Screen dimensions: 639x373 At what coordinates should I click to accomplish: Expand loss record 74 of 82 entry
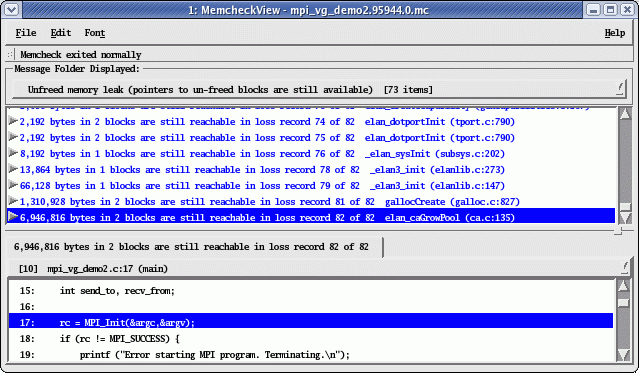click(x=13, y=121)
